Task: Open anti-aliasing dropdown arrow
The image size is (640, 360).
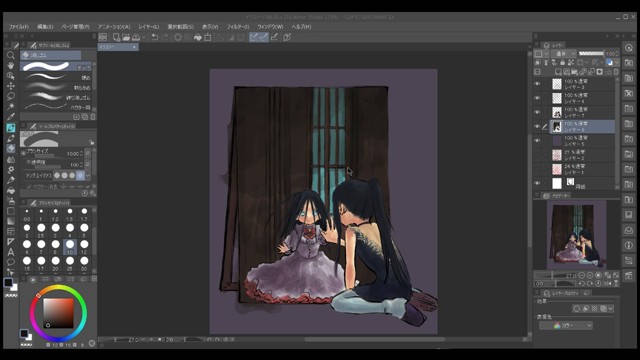Action: tap(88, 176)
